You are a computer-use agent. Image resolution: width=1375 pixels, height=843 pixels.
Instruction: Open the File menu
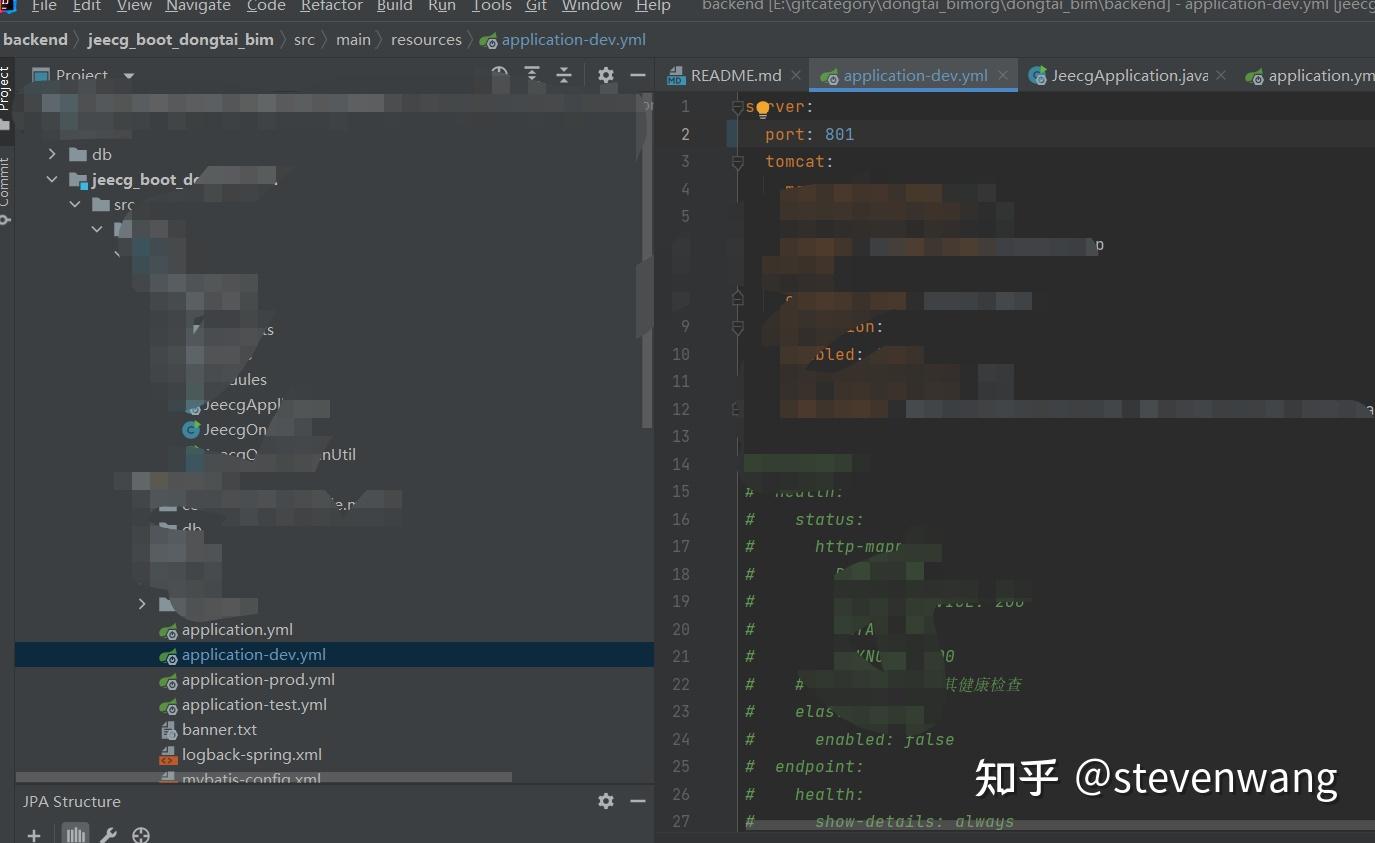[44, 6]
